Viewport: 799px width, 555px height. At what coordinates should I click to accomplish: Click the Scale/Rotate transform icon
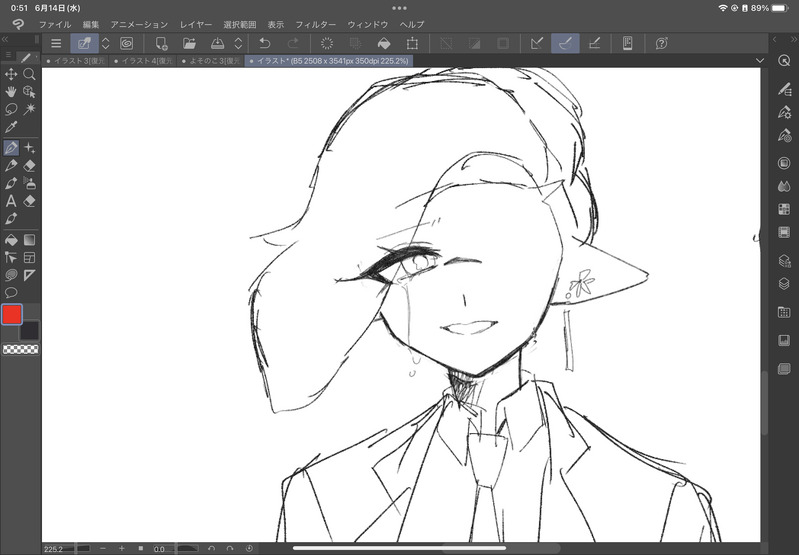pos(412,43)
